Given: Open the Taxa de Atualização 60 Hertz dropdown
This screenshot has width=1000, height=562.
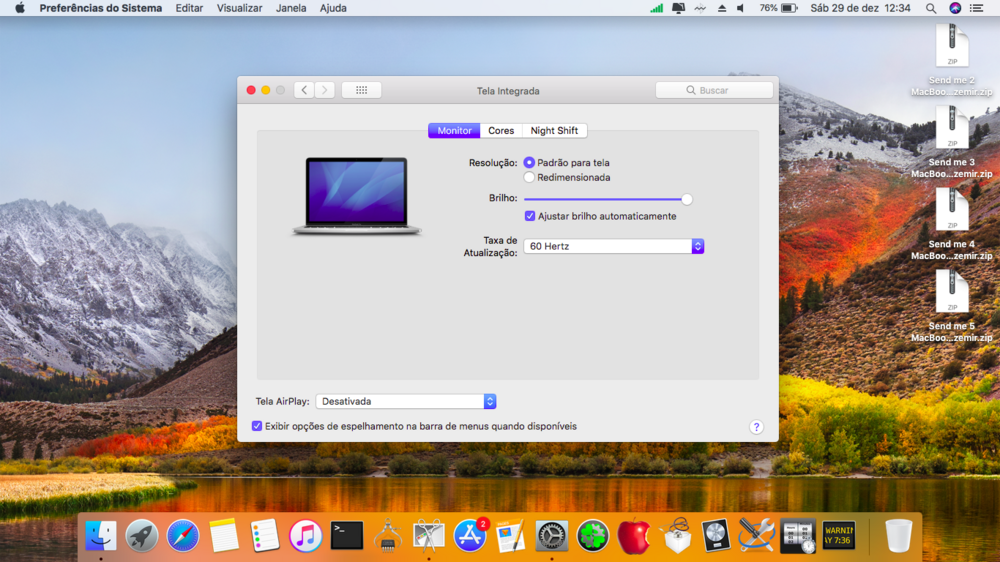Looking at the screenshot, I should pos(613,246).
